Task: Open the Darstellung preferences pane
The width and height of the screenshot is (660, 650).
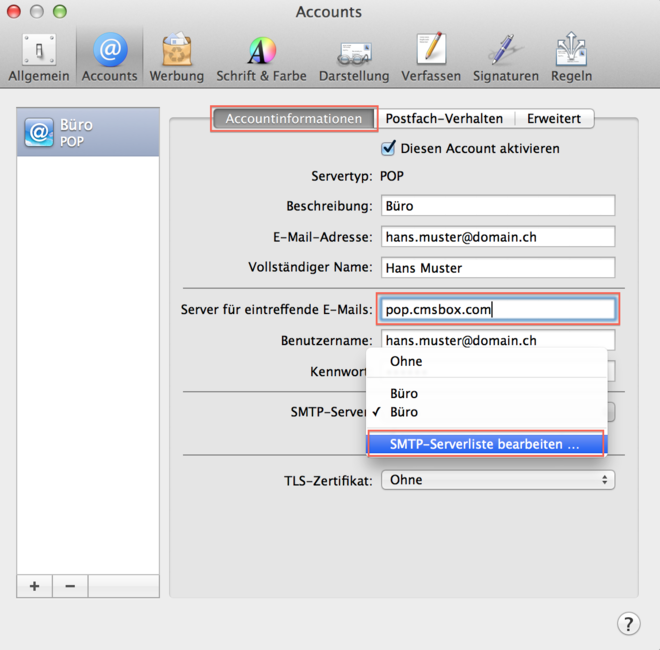Action: point(354,57)
